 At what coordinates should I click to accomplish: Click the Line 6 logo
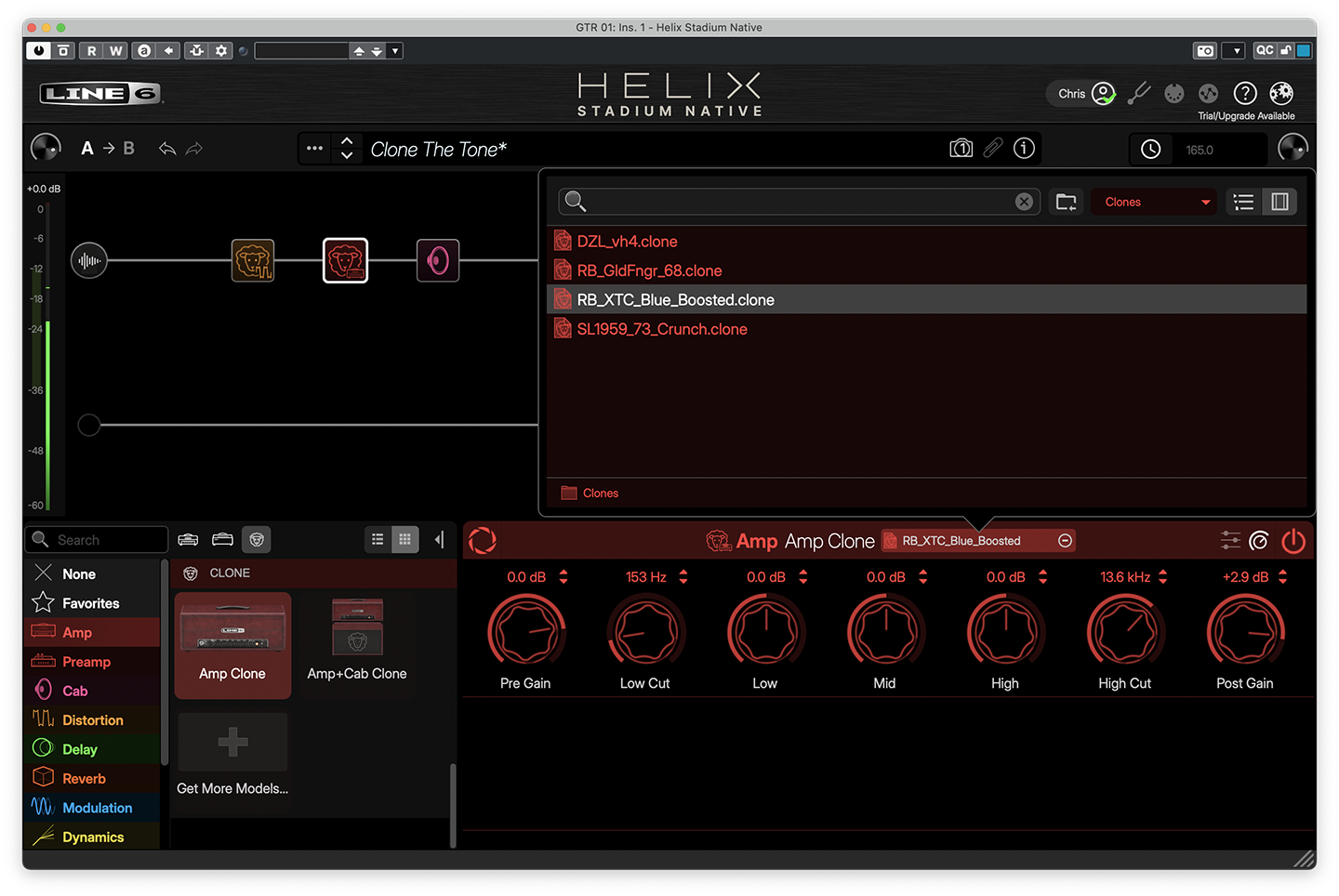(101, 93)
